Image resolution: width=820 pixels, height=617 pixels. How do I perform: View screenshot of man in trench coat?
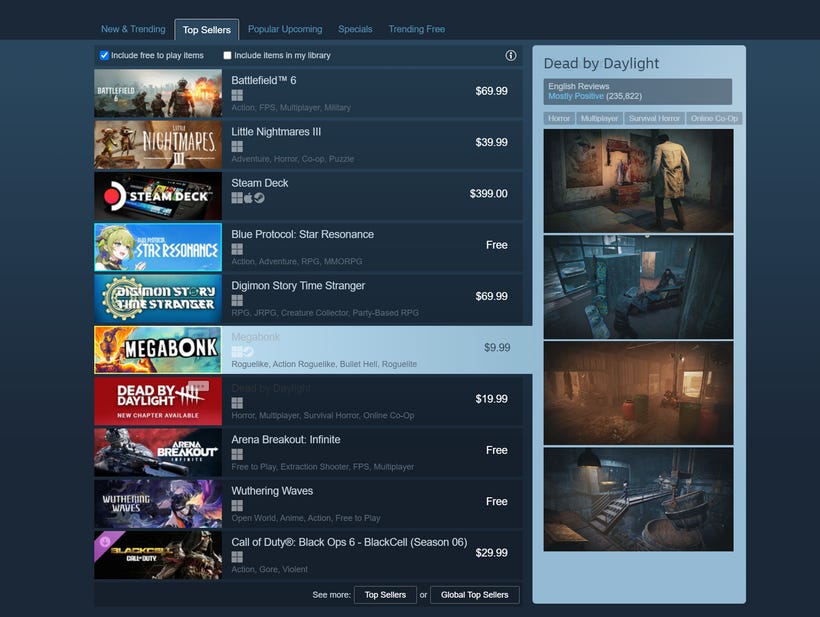point(639,181)
